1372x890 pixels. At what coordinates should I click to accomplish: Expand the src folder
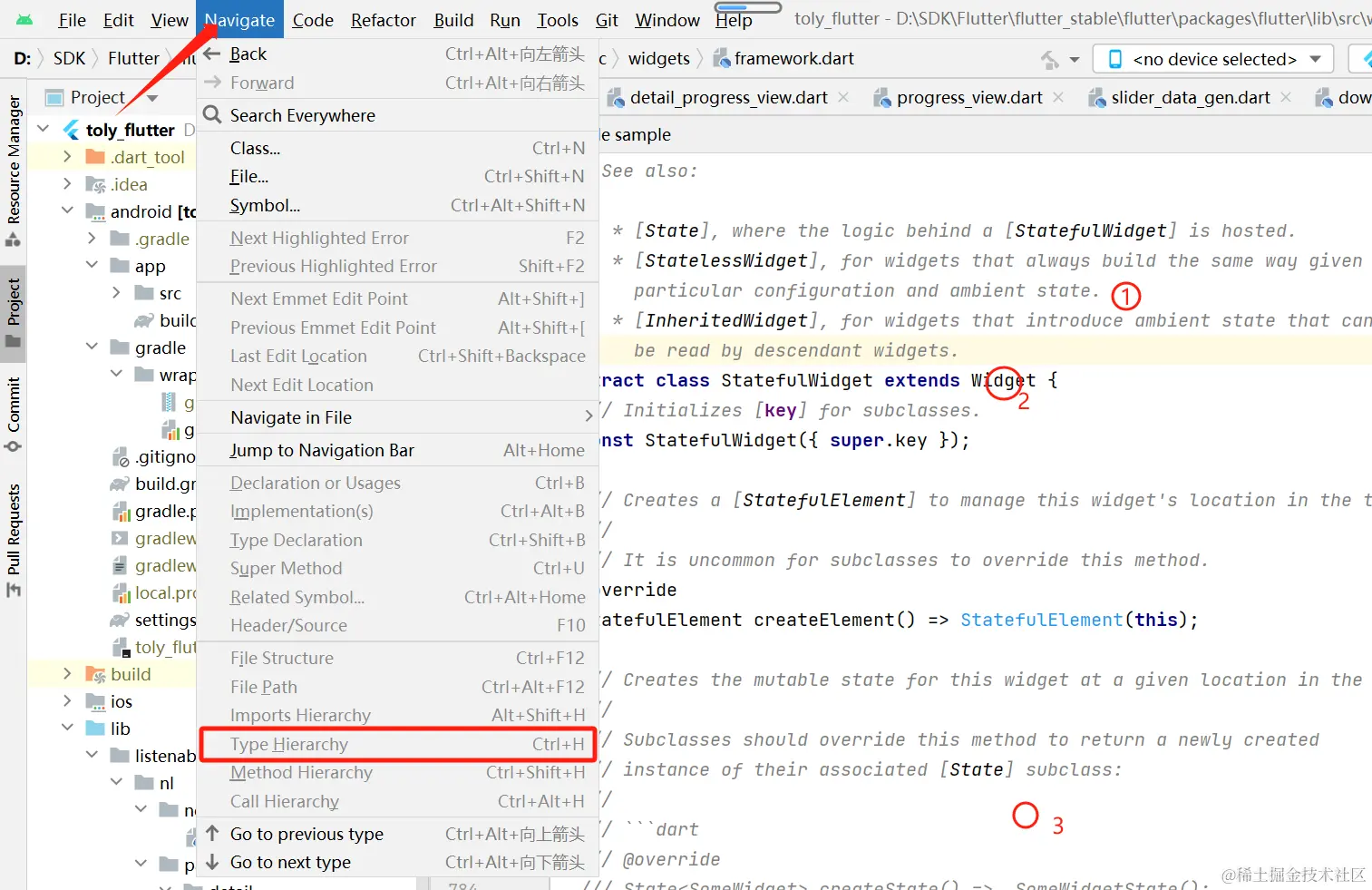pyautogui.click(x=116, y=292)
